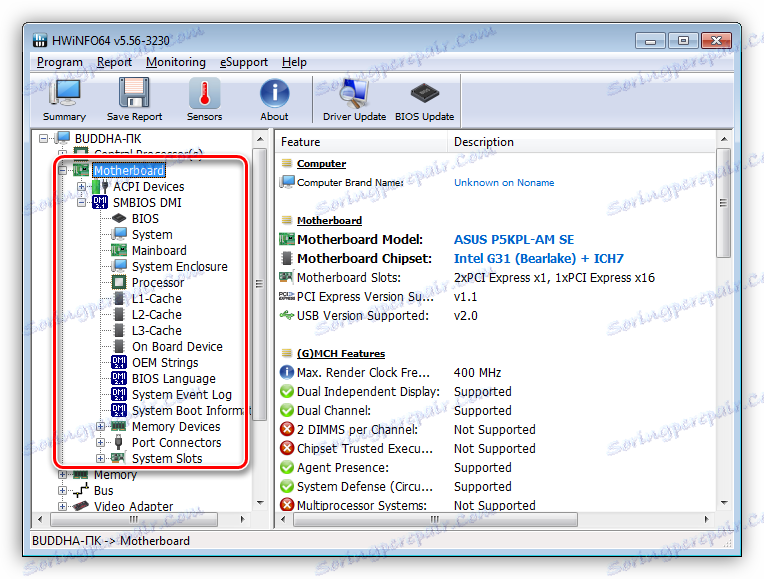This screenshot has width=764, height=579.
Task: Click the L3-Cache icon
Action: point(119,330)
